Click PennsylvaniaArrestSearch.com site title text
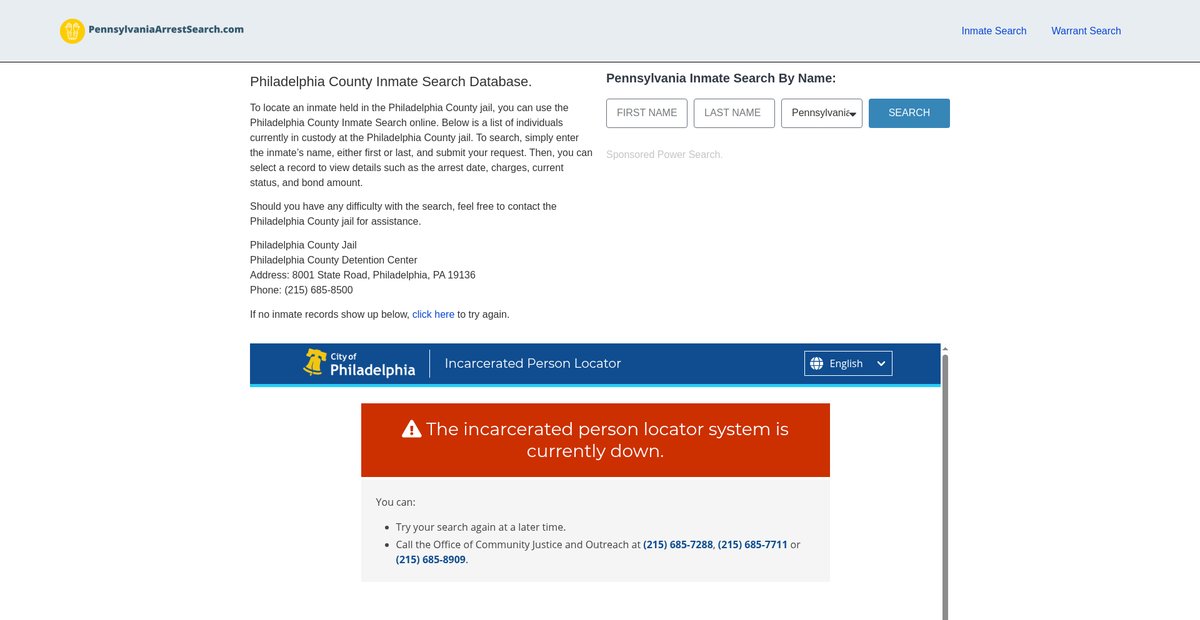This screenshot has width=1200, height=620. coord(166,29)
